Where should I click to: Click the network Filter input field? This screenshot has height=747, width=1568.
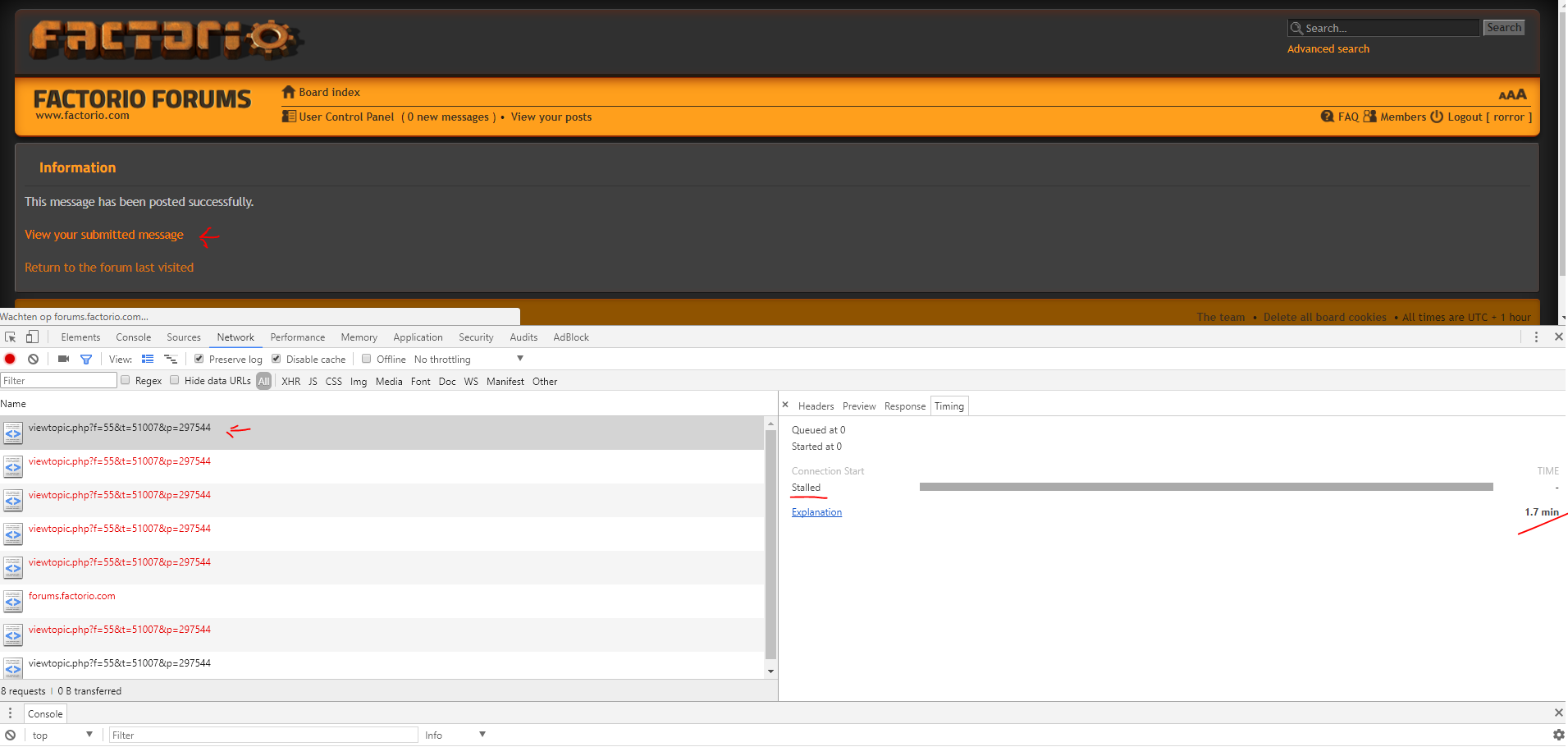click(59, 381)
